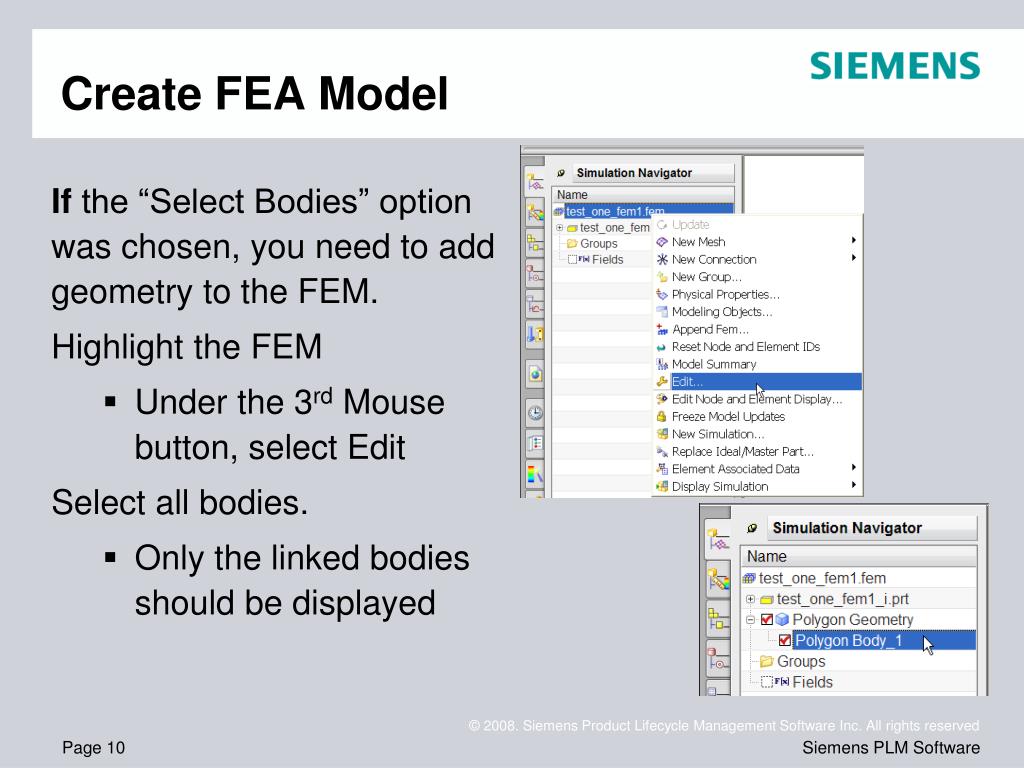
Task: Expand test_one_fem node beside the context menu
Action: (560, 227)
